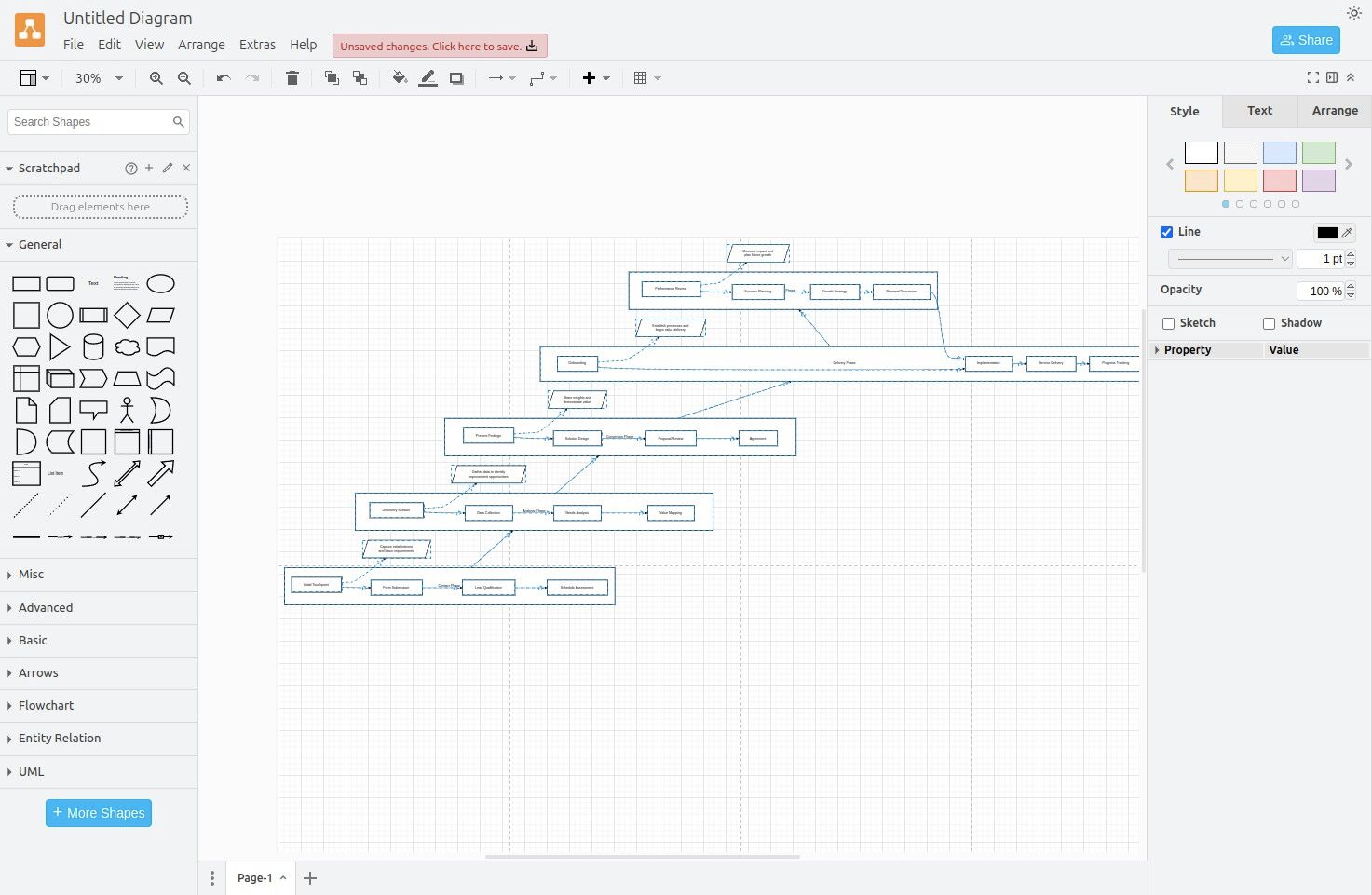Click the pencil icon in the Scratchpad header
This screenshot has width=1372, height=895.
point(167,168)
